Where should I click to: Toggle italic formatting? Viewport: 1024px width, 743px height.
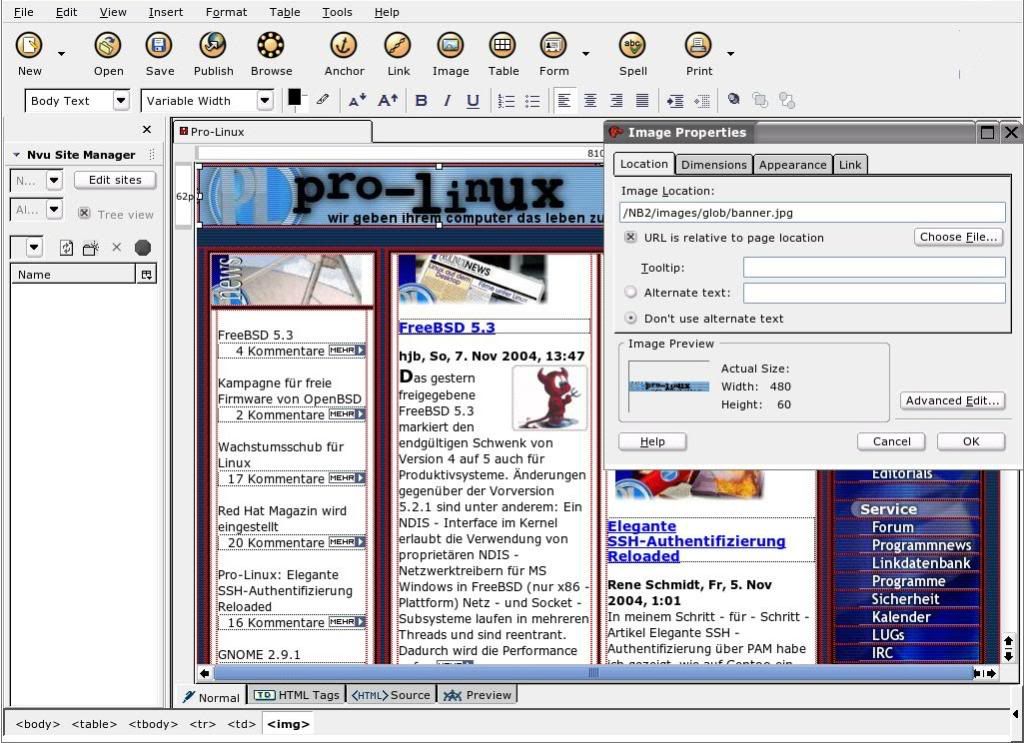point(447,101)
